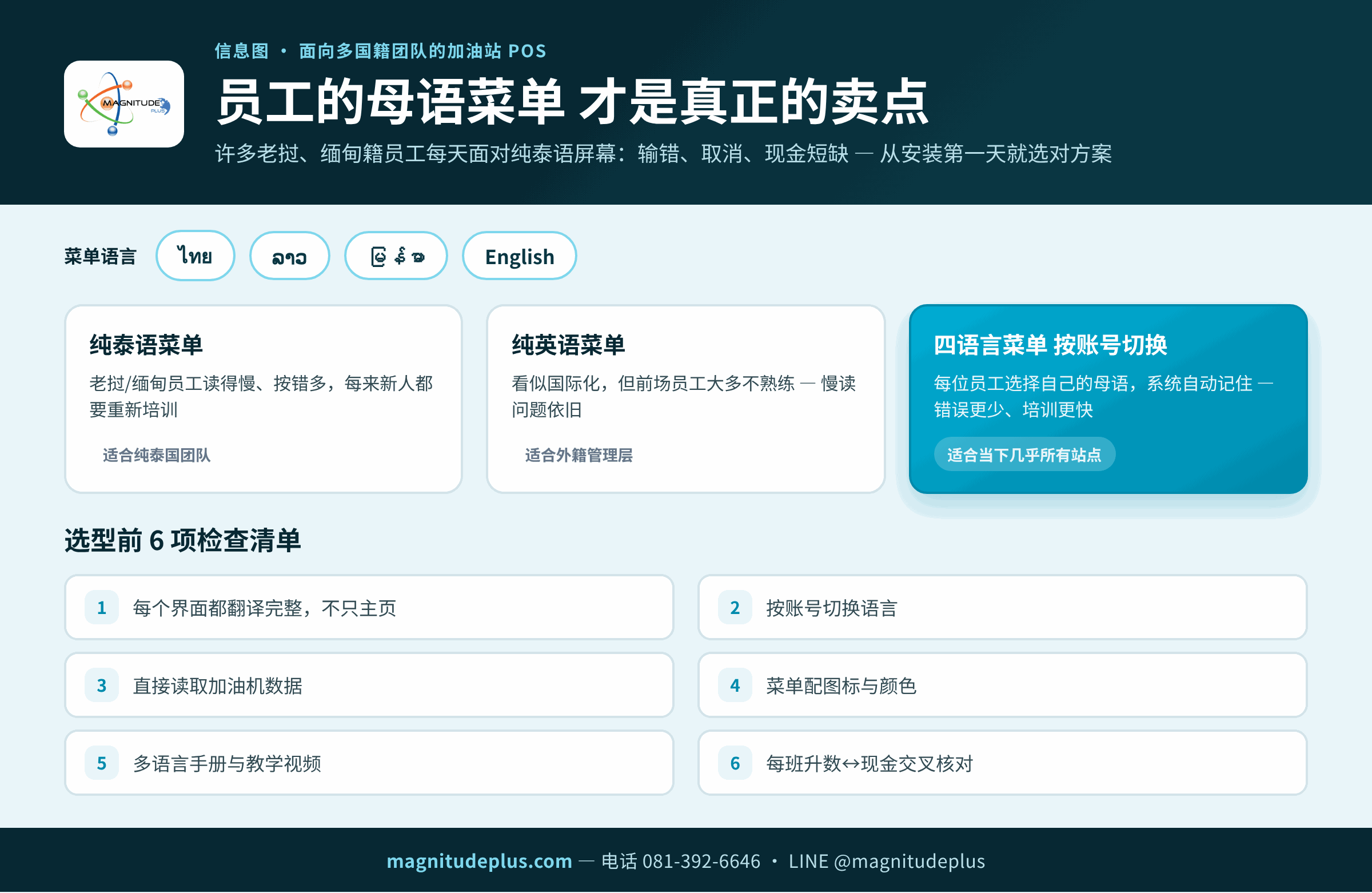
Task: Select 每个界面都翻译完整，不只主页 item
Action: click(x=369, y=608)
